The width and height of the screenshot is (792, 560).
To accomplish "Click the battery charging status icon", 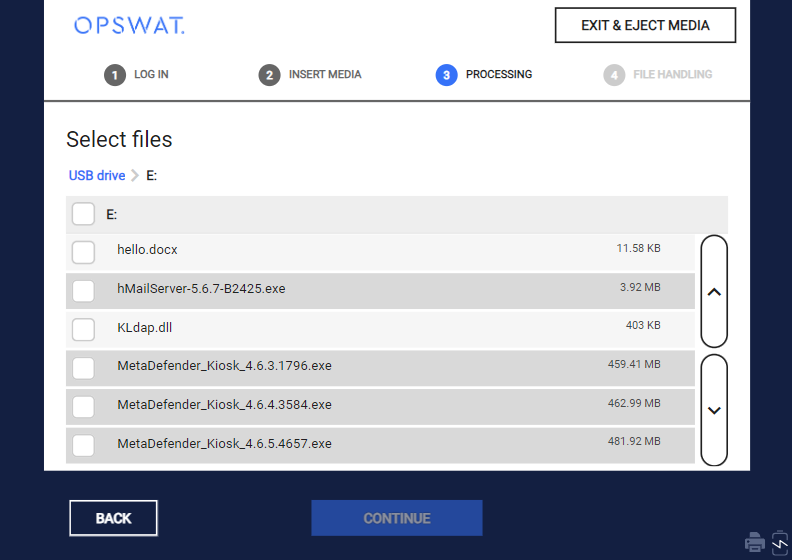I will tap(780, 542).
